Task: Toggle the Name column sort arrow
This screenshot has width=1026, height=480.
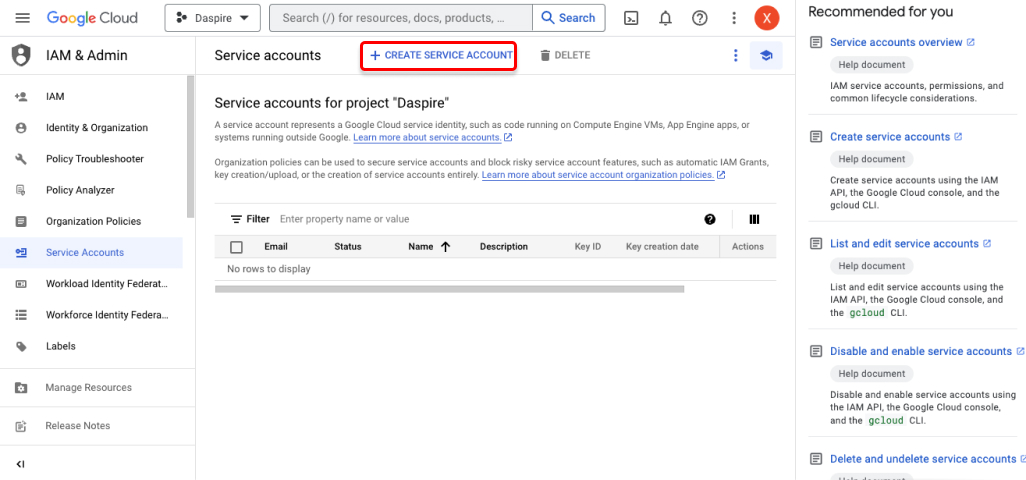Action: 446,247
